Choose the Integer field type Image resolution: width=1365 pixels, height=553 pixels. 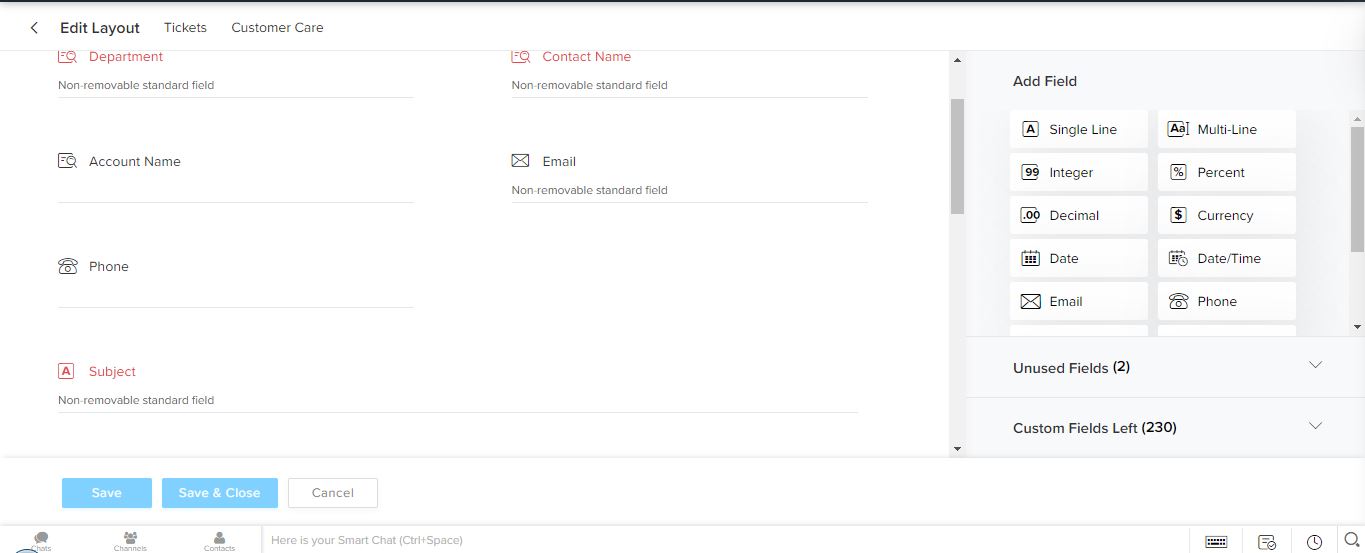[x=1079, y=173]
